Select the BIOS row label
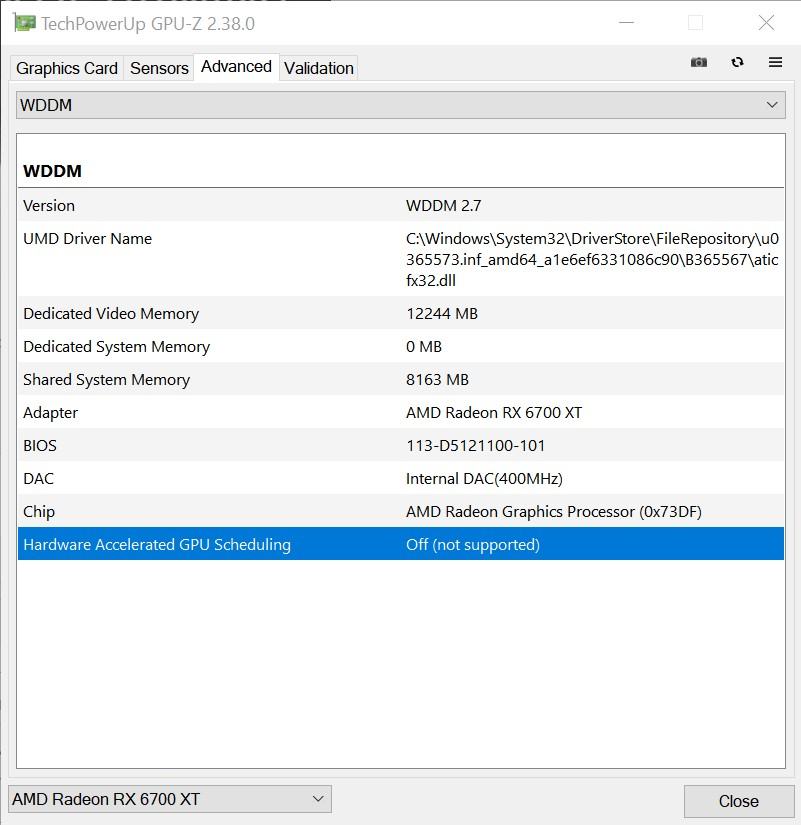The width and height of the screenshot is (801, 825). [x=40, y=446]
